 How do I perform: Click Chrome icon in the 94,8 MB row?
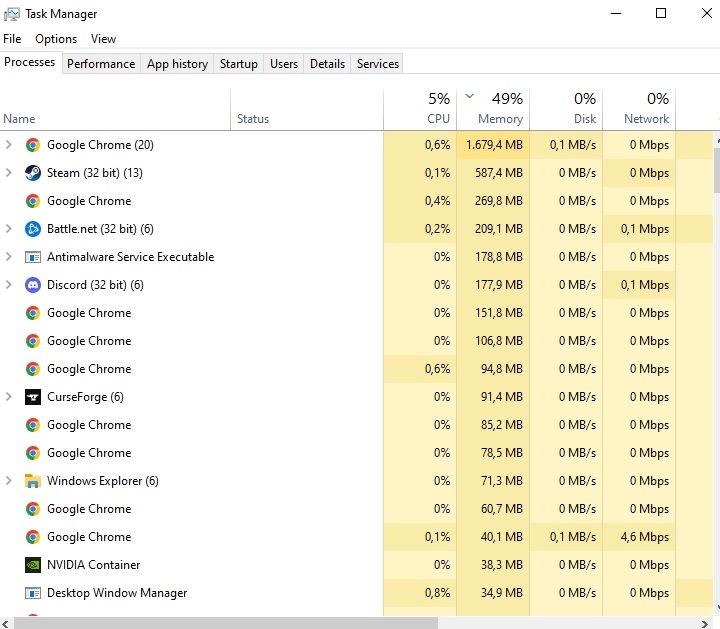pos(33,369)
